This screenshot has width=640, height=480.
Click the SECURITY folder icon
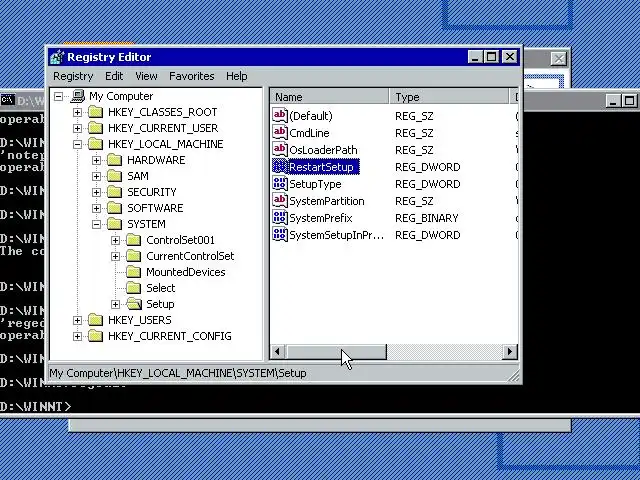click(x=115, y=192)
